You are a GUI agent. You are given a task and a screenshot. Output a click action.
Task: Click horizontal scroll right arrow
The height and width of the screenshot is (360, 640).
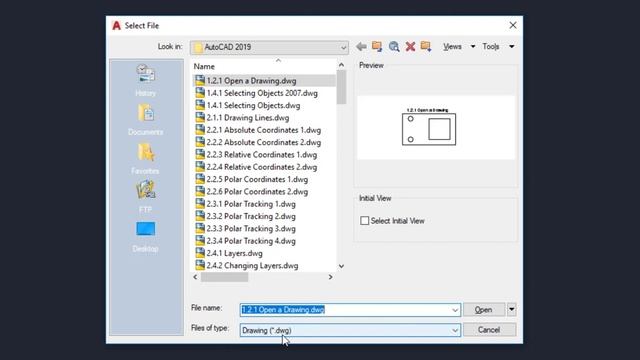point(331,277)
